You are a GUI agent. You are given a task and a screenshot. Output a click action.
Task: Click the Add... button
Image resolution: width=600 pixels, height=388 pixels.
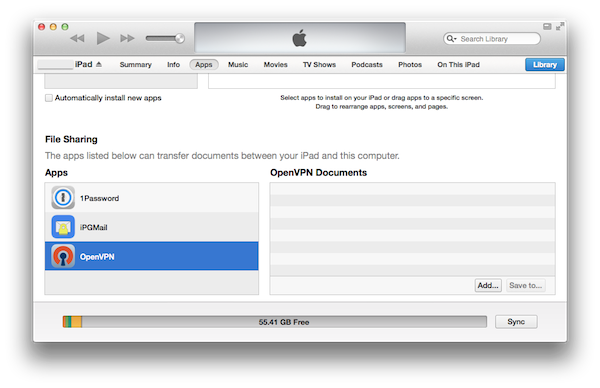coord(488,285)
